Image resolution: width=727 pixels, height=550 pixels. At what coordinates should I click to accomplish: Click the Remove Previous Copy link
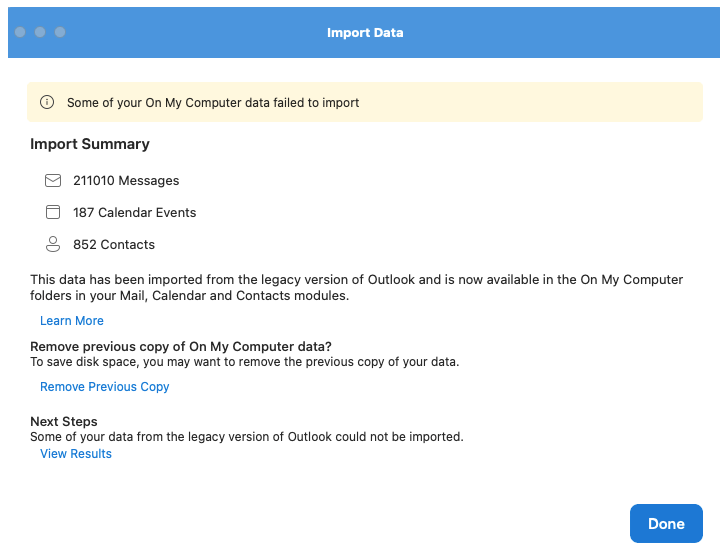point(105,387)
